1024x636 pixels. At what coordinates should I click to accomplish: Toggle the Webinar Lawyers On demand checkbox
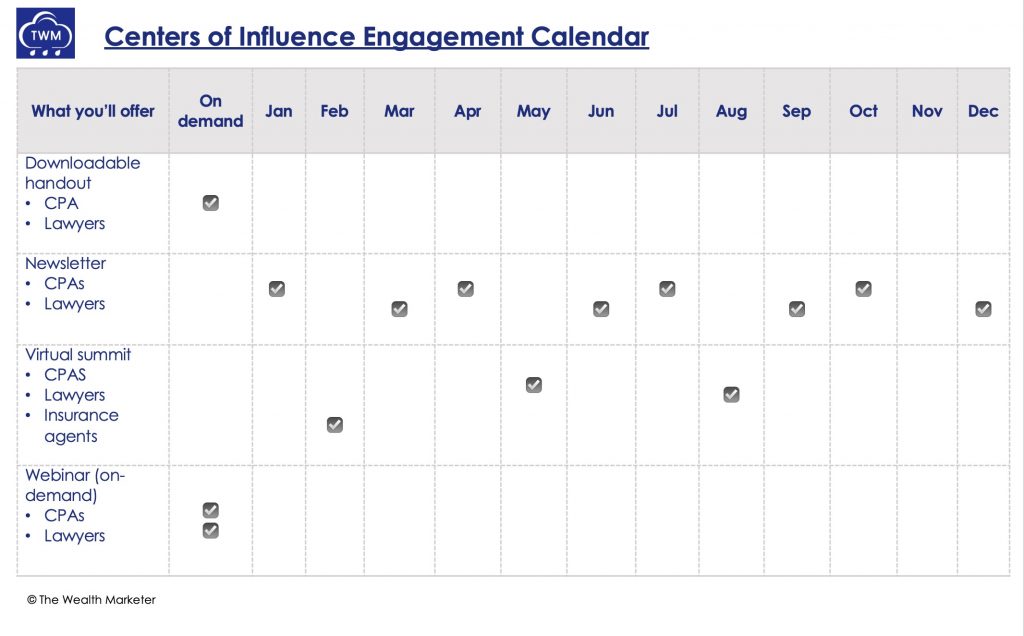click(x=210, y=530)
